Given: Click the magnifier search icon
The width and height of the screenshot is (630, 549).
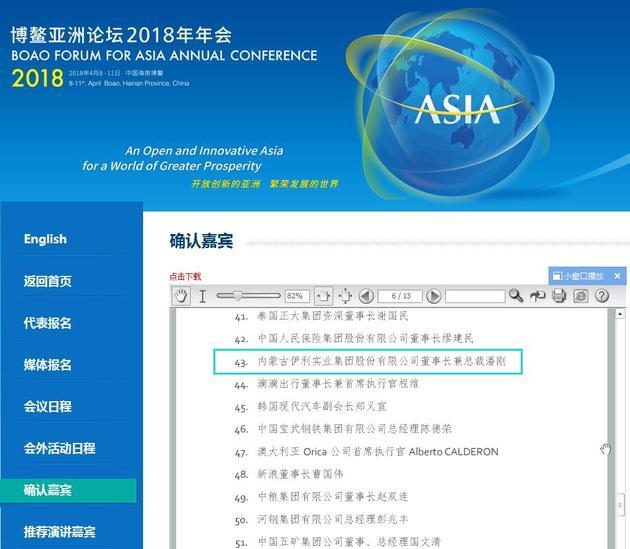Looking at the screenshot, I should click(x=516, y=296).
